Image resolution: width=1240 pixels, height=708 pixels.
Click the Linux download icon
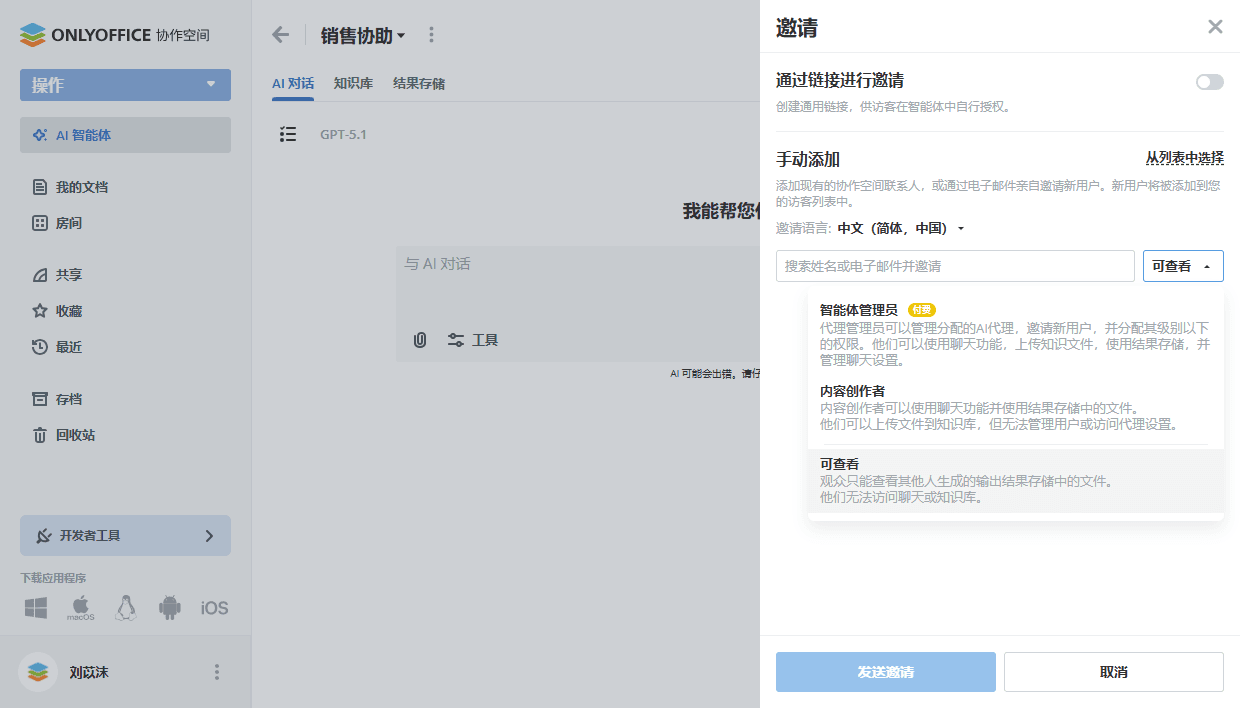[x=125, y=607]
